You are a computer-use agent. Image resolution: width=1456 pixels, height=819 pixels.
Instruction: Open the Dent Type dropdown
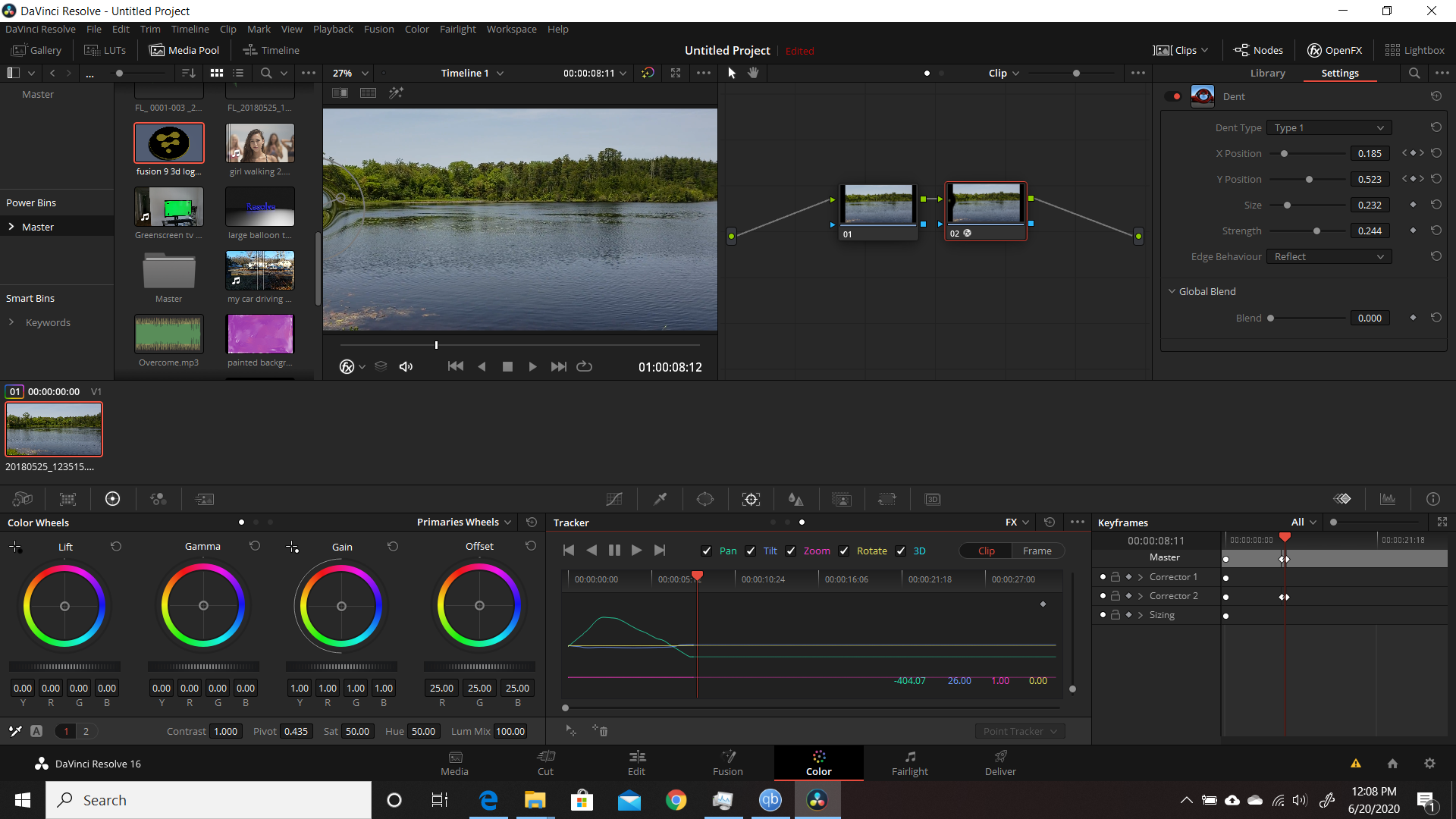1329,128
